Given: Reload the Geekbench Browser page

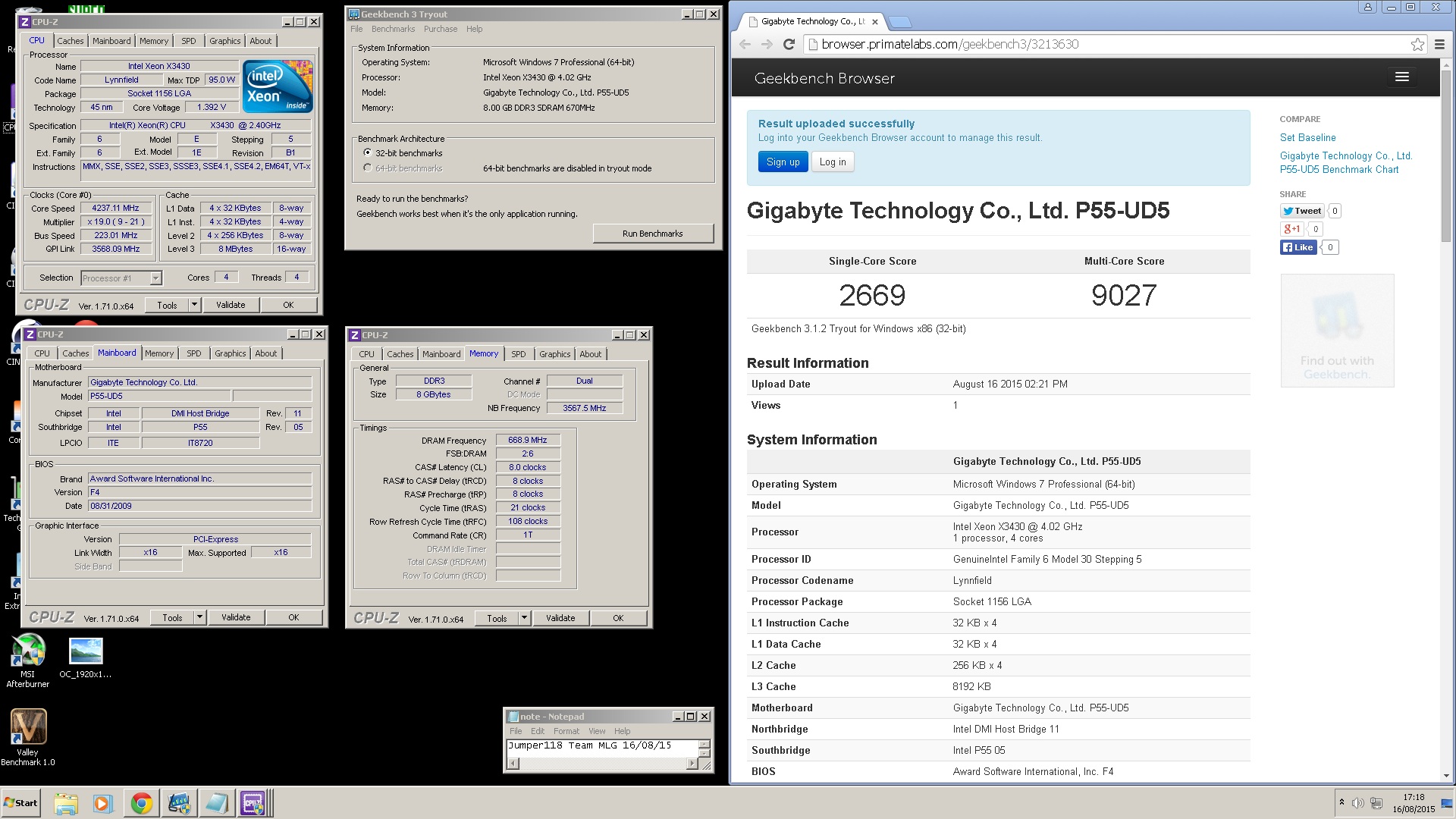Looking at the screenshot, I should click(789, 44).
